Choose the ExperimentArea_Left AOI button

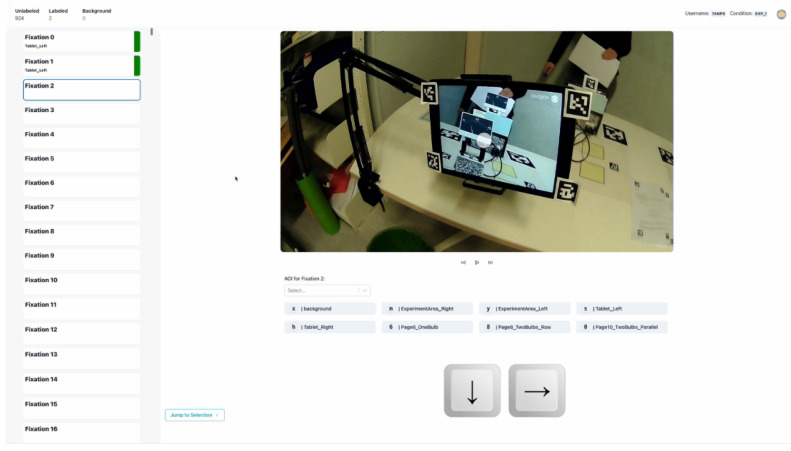pyautogui.click(x=525, y=309)
